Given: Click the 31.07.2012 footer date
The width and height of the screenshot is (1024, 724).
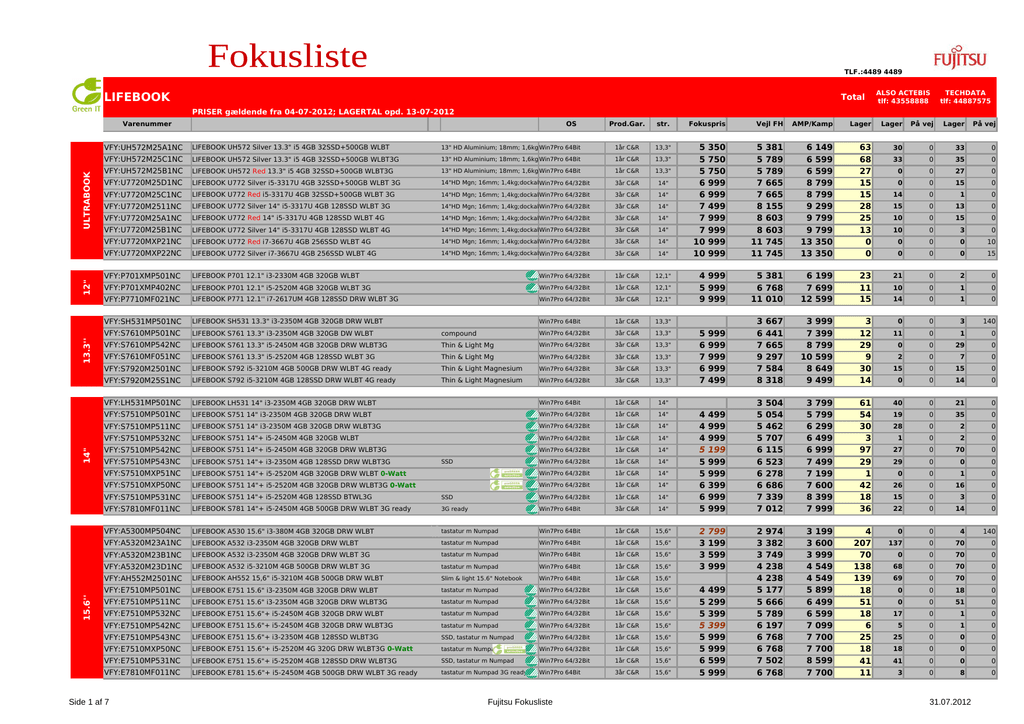Looking at the screenshot, I should point(950,702).
